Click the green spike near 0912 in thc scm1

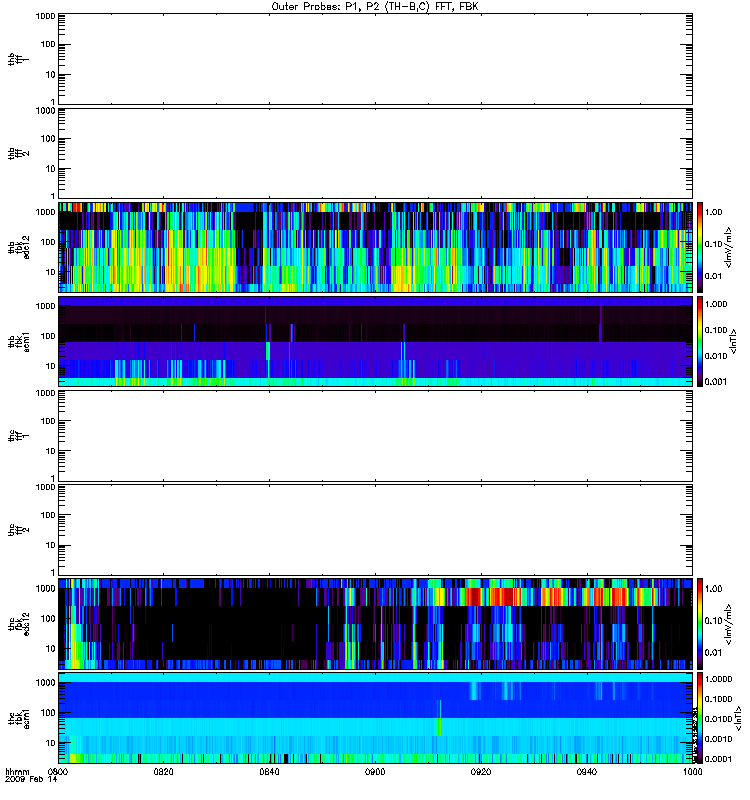[439, 727]
